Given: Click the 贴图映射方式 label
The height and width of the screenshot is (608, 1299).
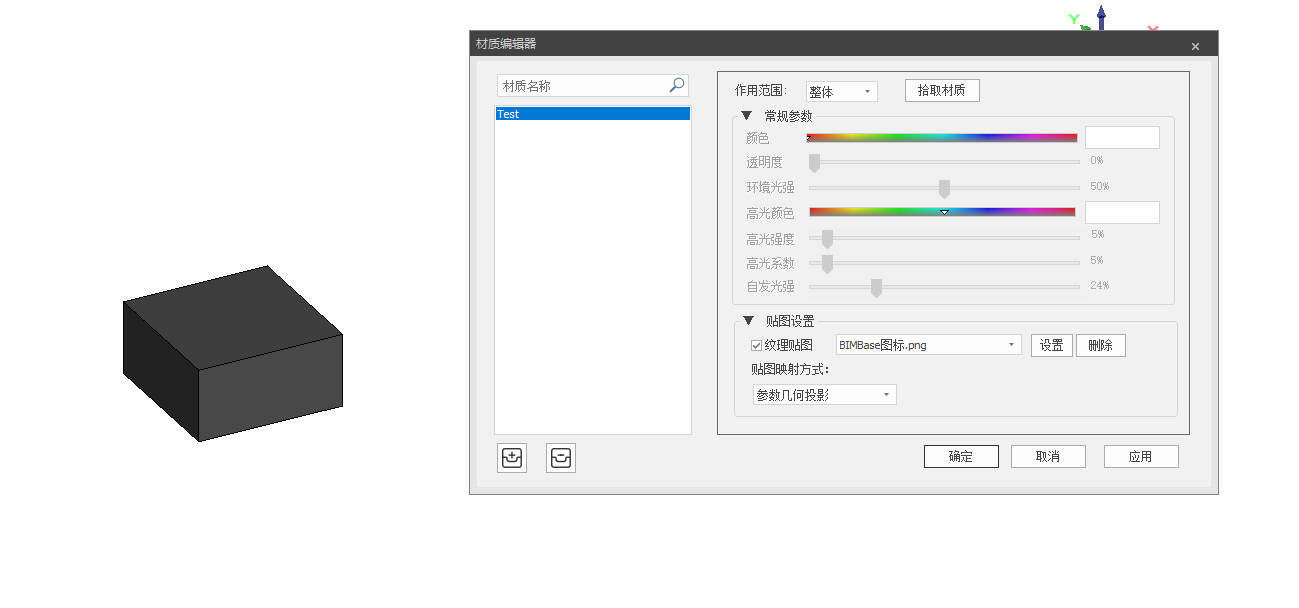Looking at the screenshot, I should pos(791,369).
